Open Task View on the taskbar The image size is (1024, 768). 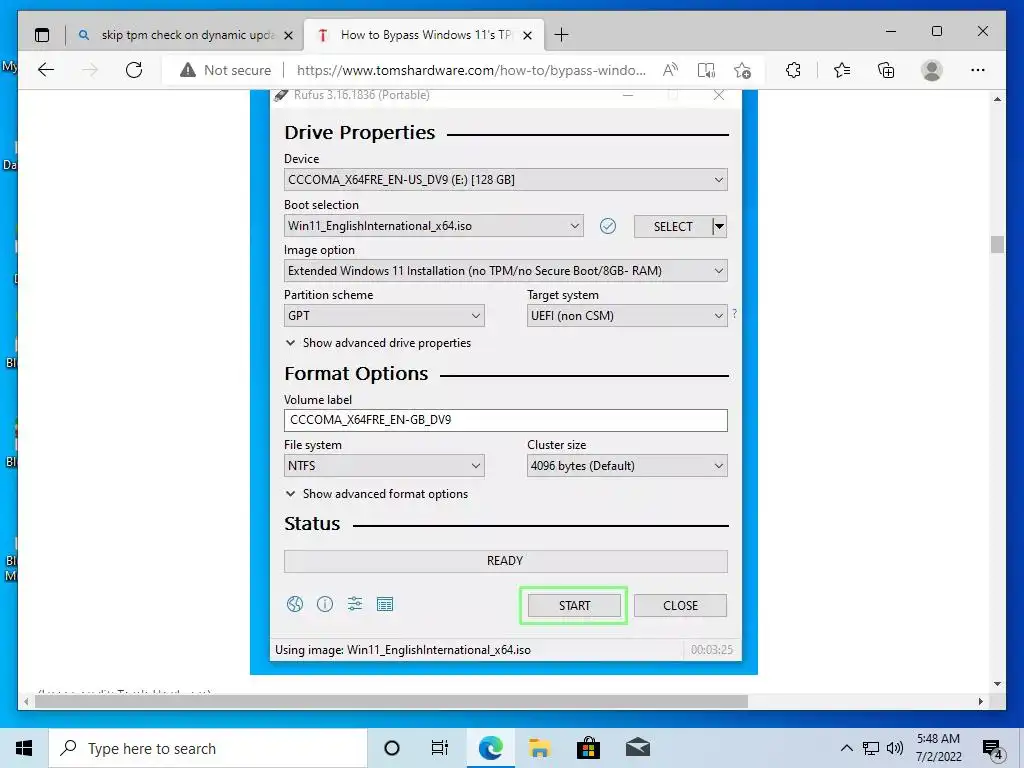[x=440, y=748]
